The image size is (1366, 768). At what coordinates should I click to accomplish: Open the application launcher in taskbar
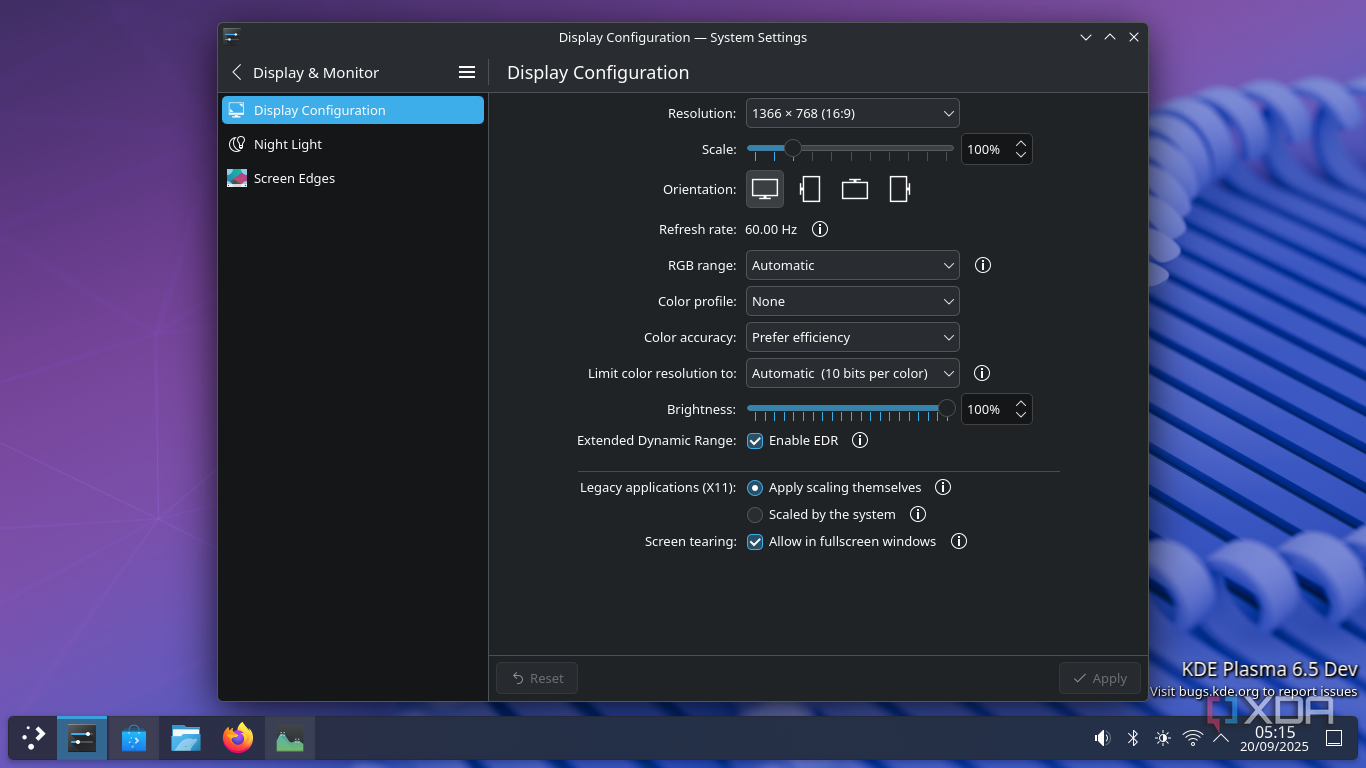pyautogui.click(x=33, y=738)
